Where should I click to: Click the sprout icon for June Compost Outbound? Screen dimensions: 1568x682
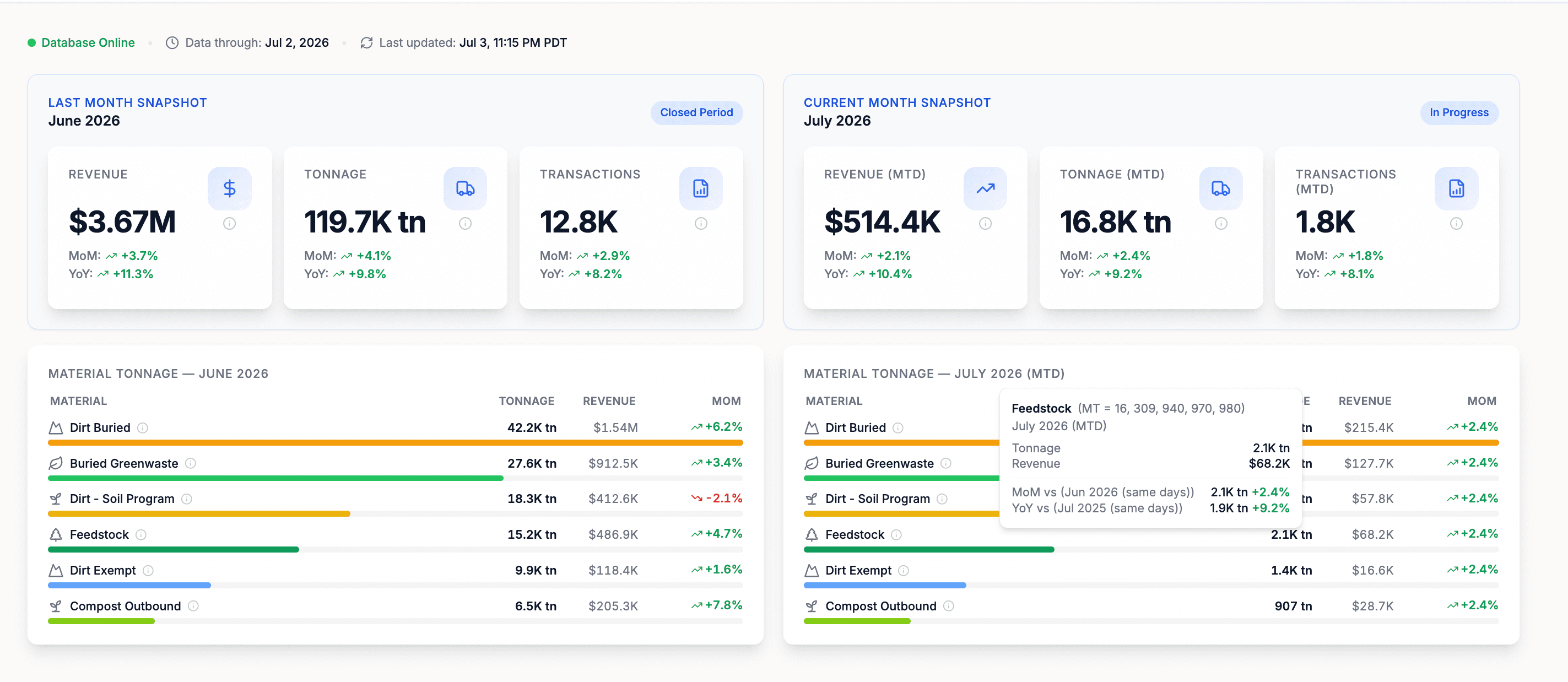tap(56, 606)
